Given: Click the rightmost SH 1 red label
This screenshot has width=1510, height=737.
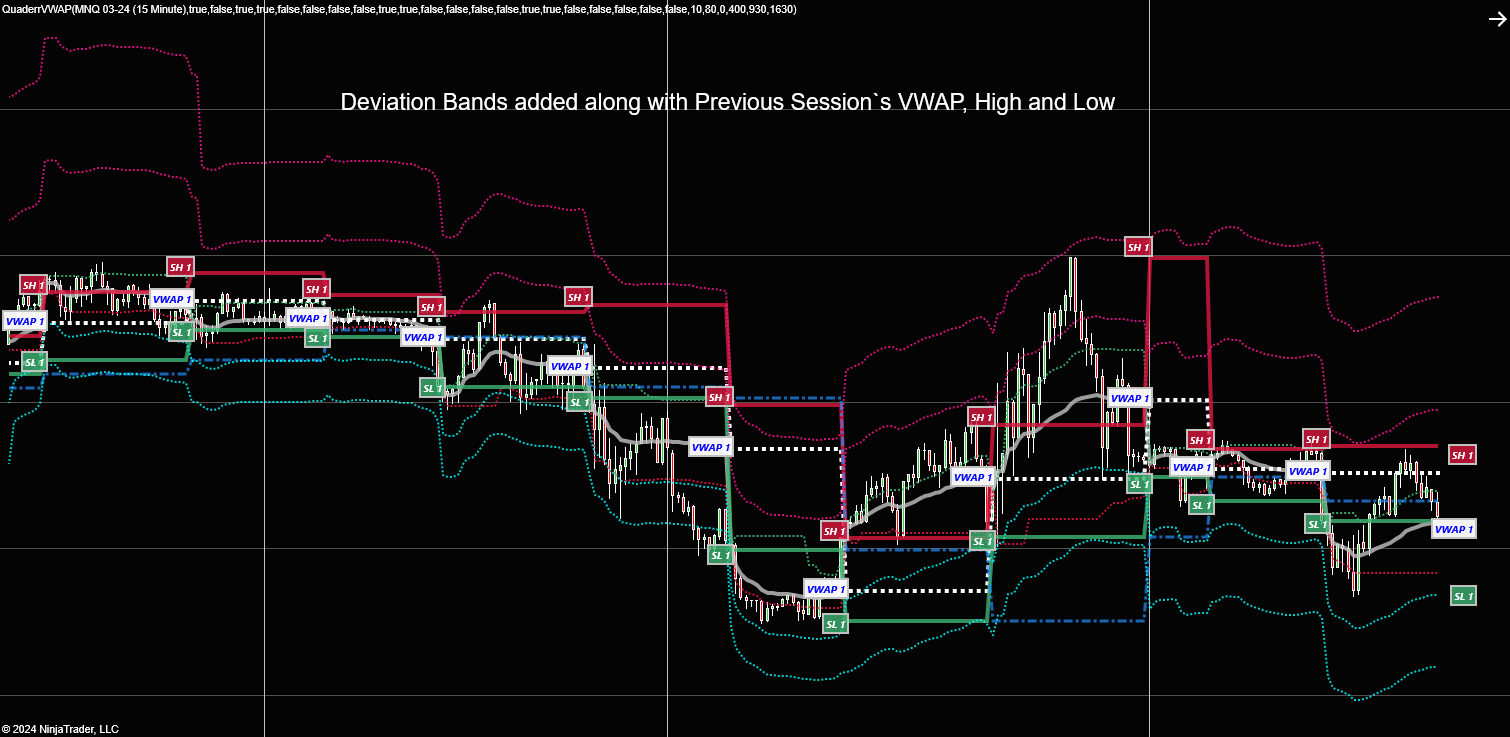Looking at the screenshot, I should (1462, 455).
